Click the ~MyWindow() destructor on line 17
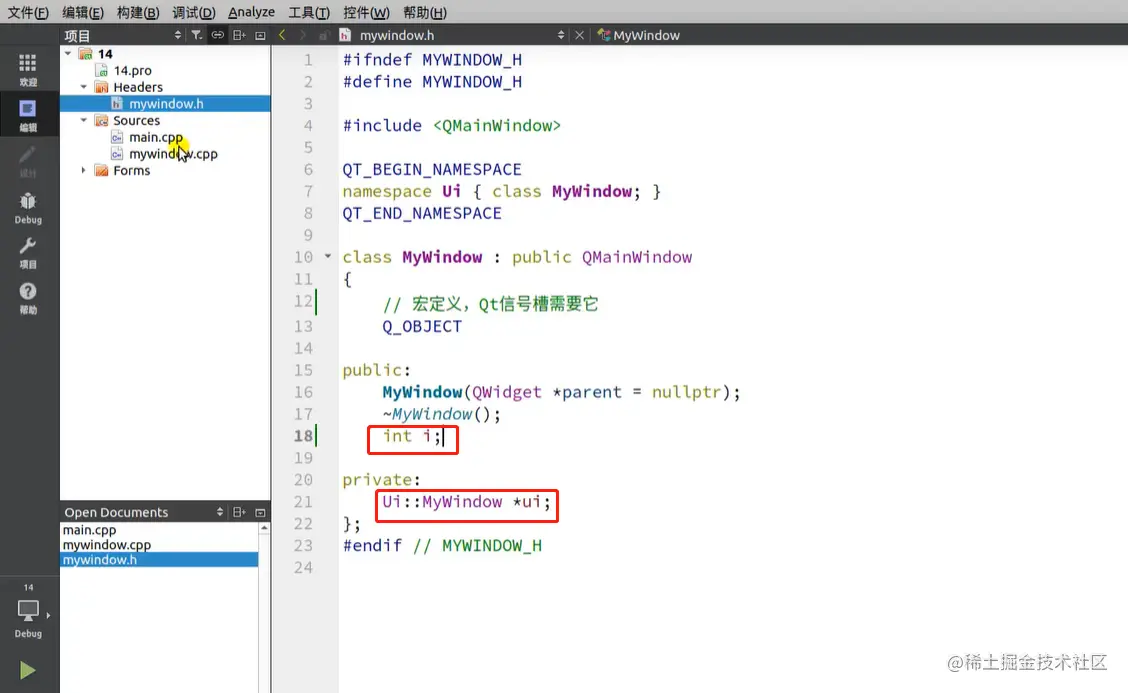Screen dimensions: 1128x693 point(441,414)
